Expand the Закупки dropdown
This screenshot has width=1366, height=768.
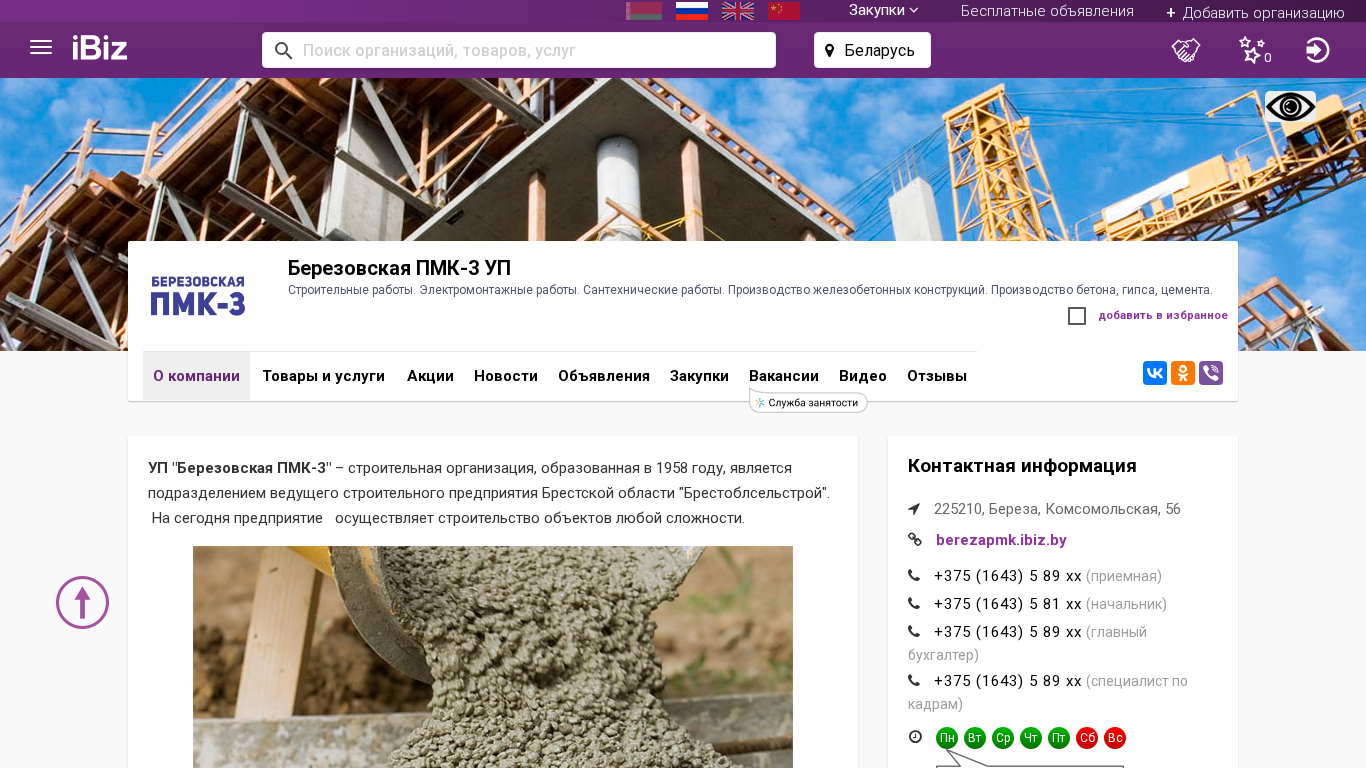(883, 10)
